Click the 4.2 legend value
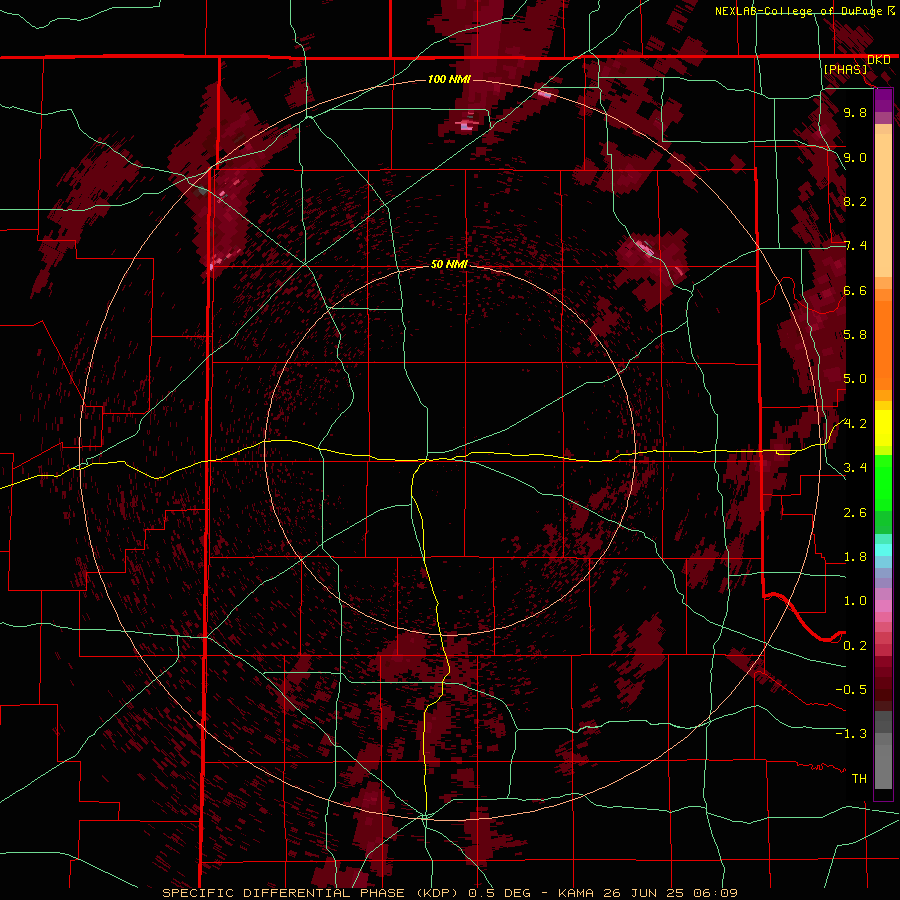900x900 pixels. pos(855,424)
